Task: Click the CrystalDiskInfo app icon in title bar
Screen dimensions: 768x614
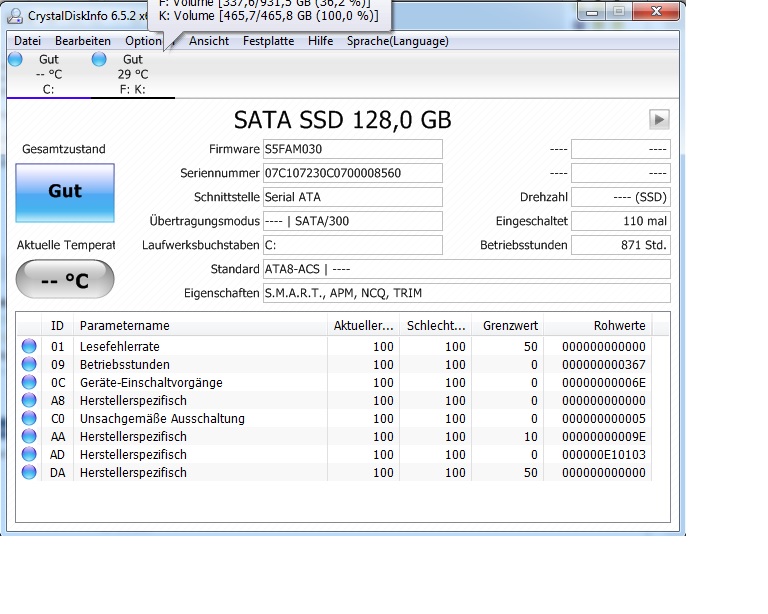Action: point(15,16)
